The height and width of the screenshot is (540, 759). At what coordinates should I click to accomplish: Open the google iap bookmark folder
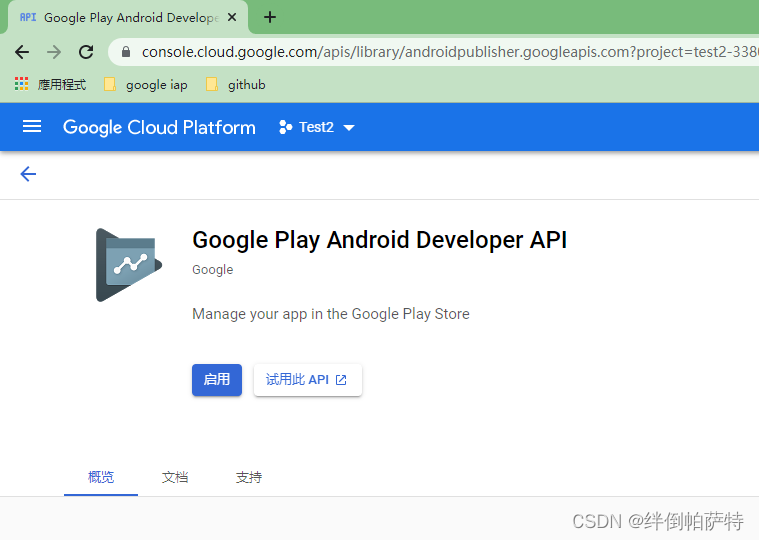(x=146, y=85)
